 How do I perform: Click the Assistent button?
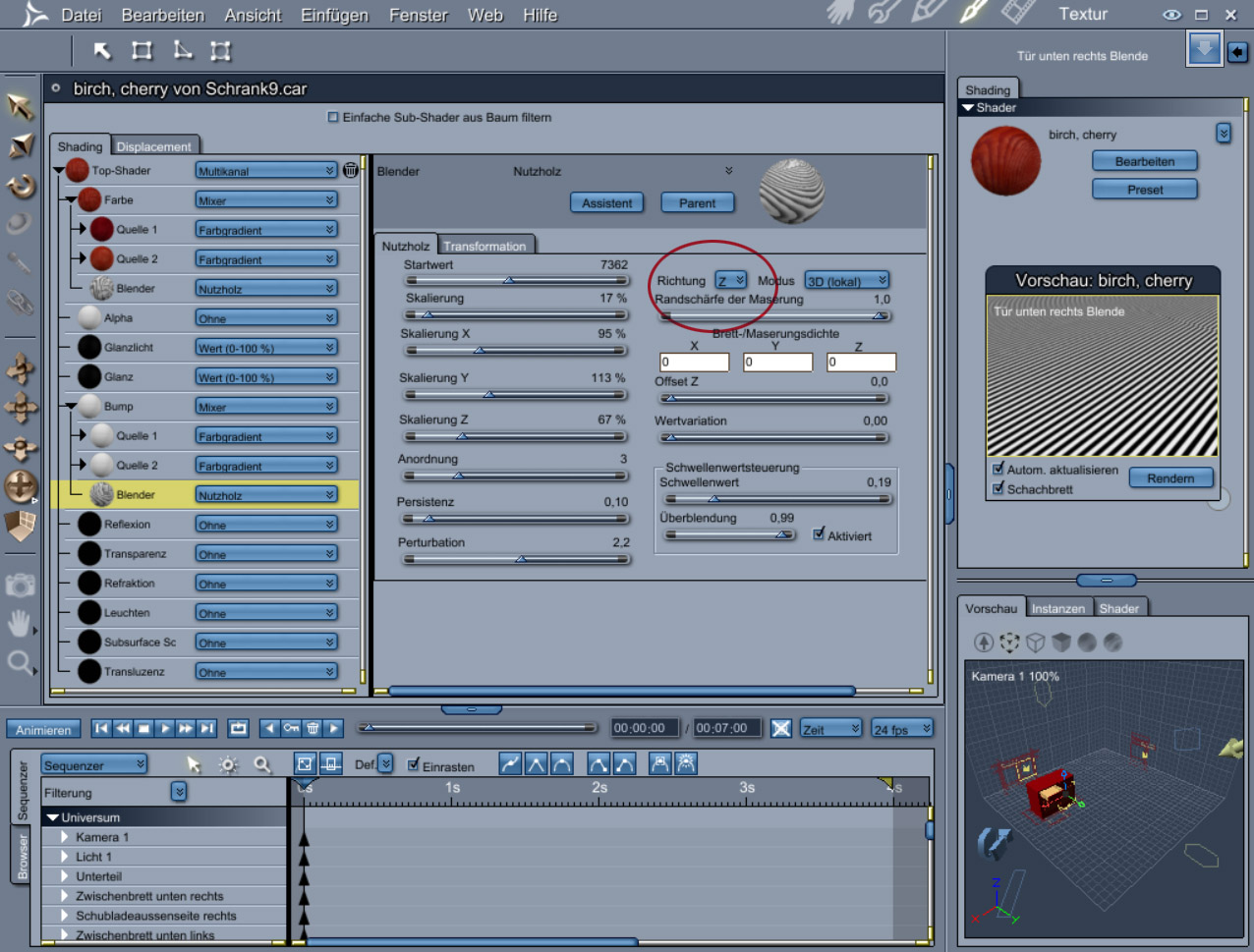[x=606, y=202]
